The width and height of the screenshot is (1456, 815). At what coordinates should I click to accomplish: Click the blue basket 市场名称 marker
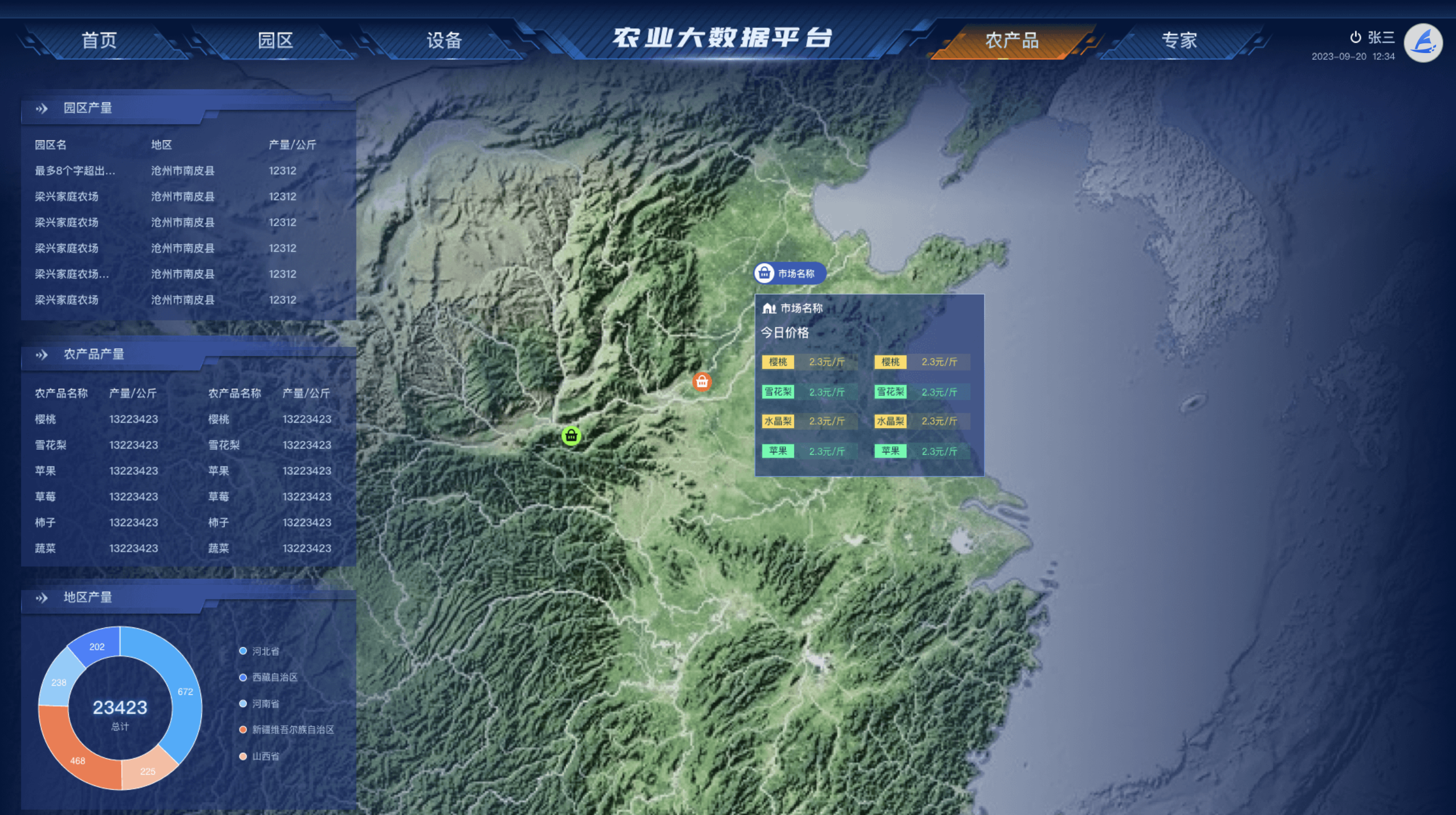point(764,274)
